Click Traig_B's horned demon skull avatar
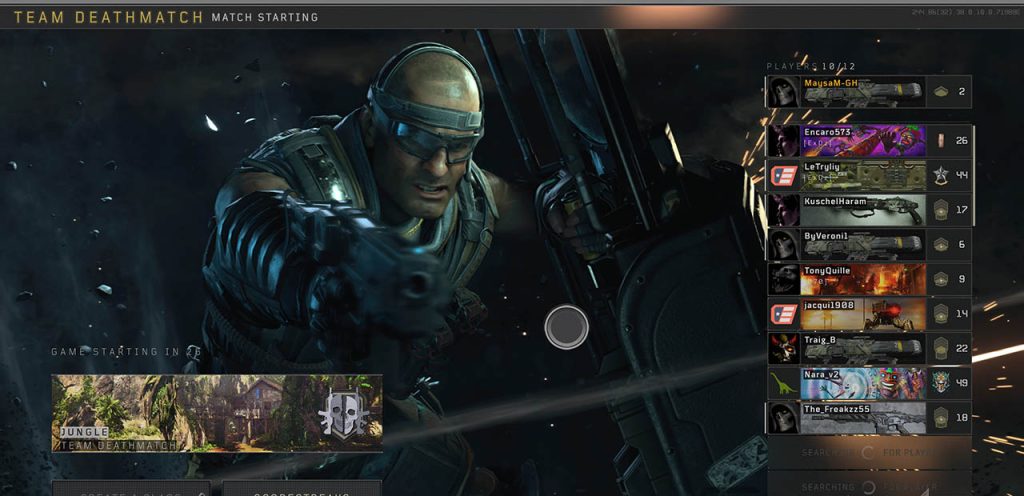 tap(784, 349)
